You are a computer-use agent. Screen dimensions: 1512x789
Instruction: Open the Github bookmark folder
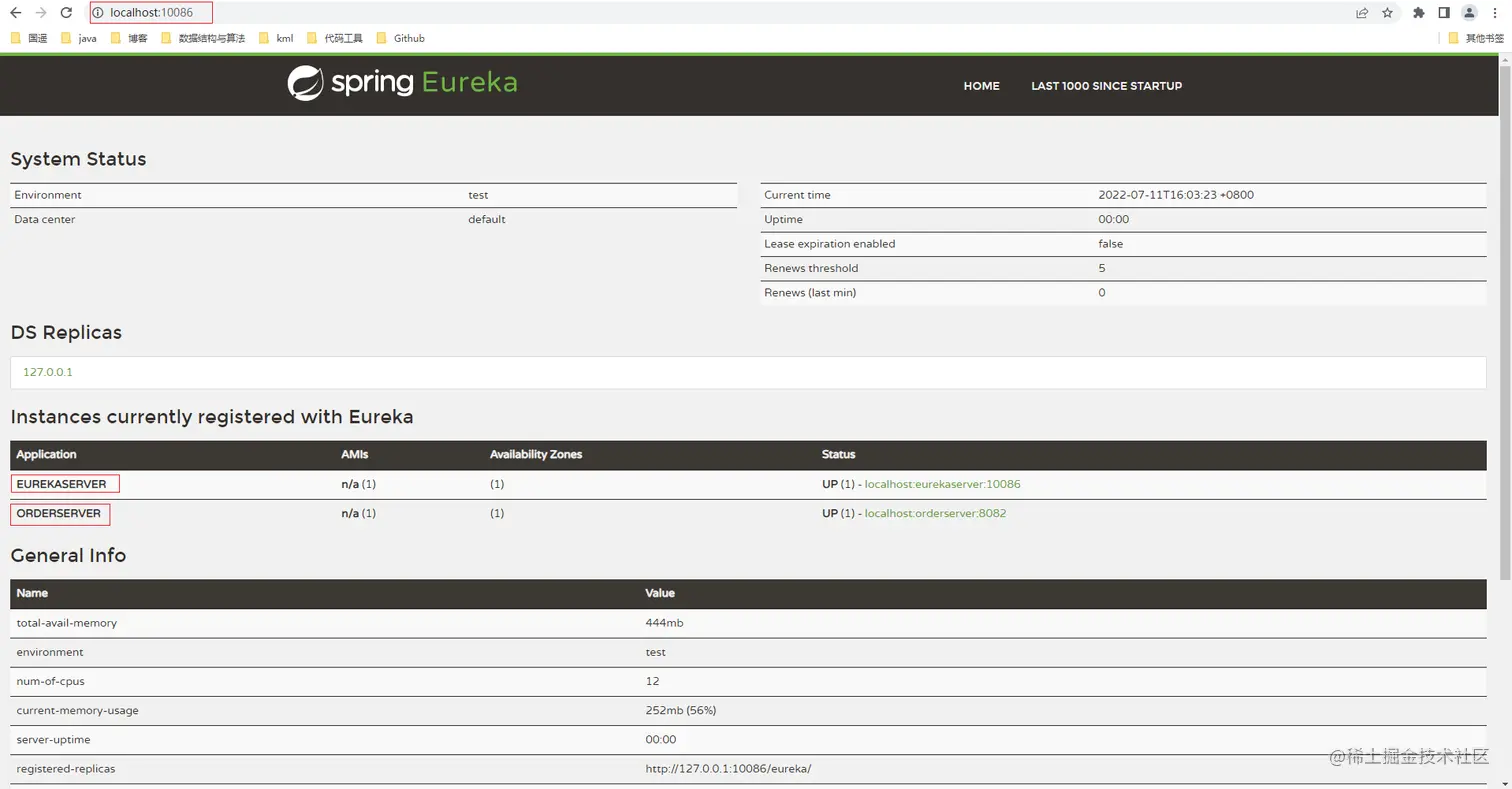(x=400, y=38)
